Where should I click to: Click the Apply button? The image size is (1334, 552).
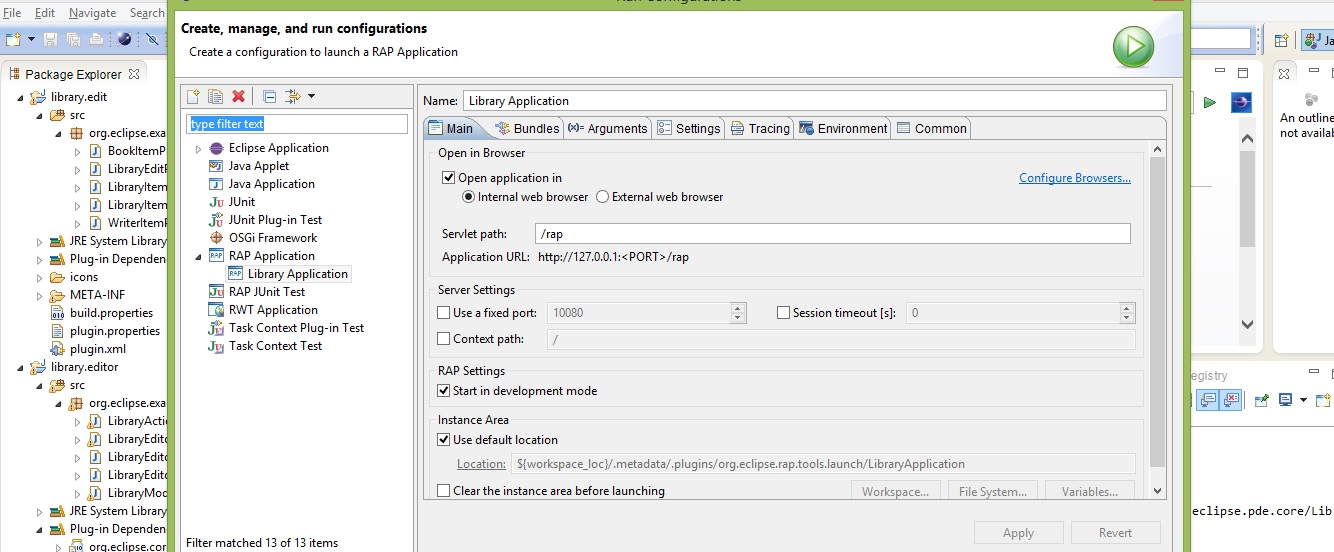pyautogui.click(x=1018, y=533)
